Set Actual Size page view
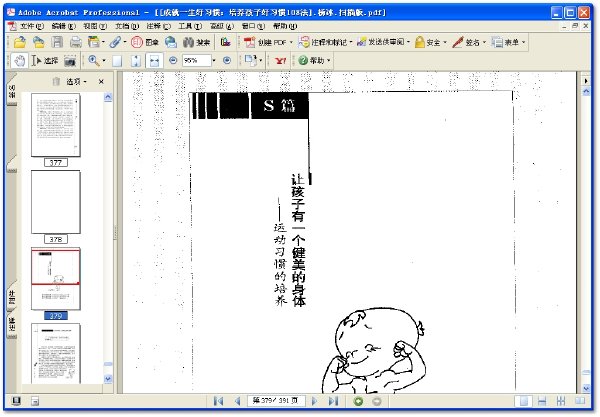Image resolution: width=600 pixels, height=417 pixels. click(x=117, y=61)
